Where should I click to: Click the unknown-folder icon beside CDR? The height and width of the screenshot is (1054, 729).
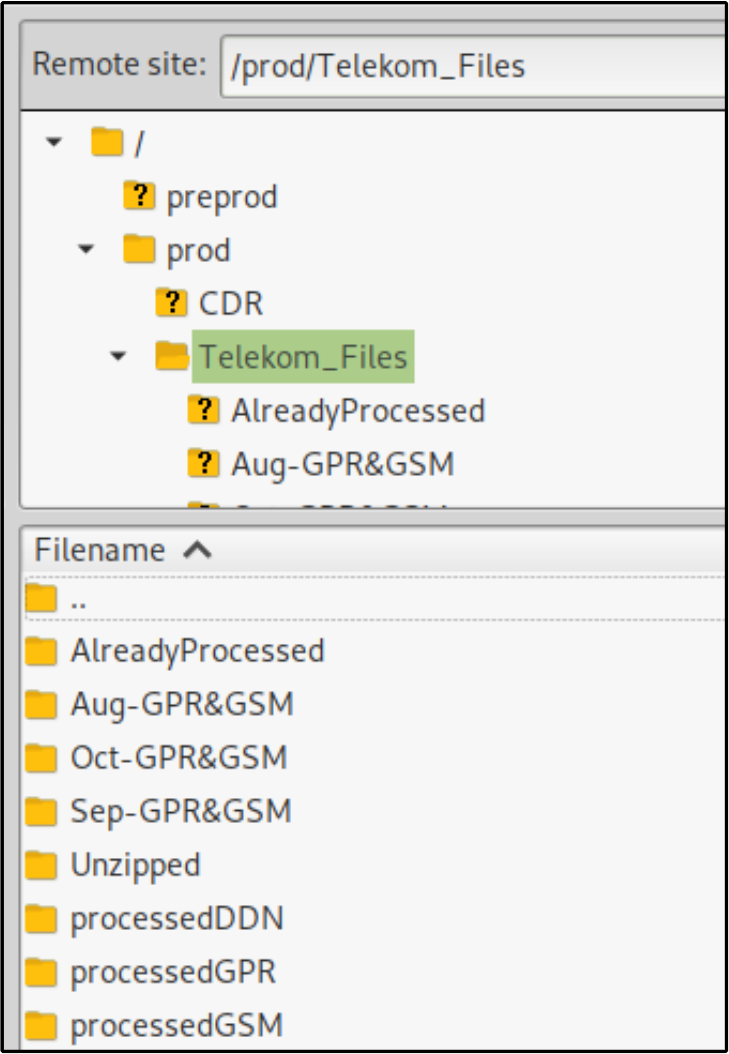172,303
